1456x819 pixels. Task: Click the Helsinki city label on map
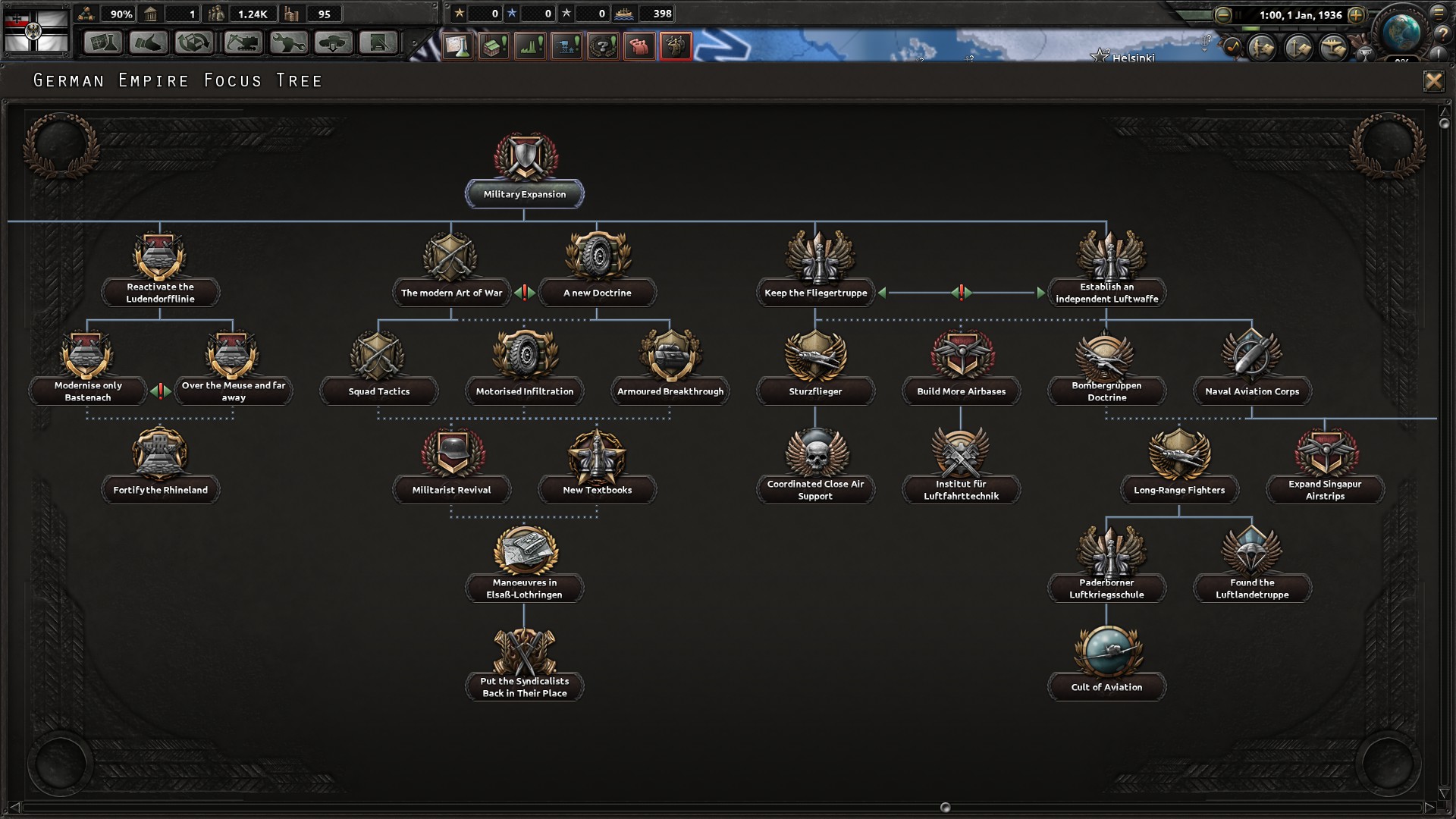[1133, 58]
